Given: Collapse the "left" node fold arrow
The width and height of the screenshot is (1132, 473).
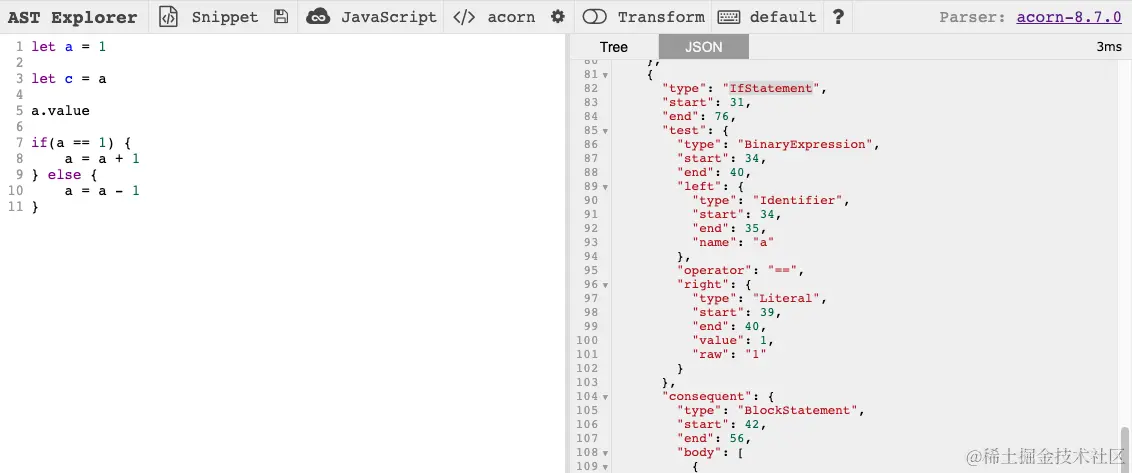Looking at the screenshot, I should (x=605, y=186).
